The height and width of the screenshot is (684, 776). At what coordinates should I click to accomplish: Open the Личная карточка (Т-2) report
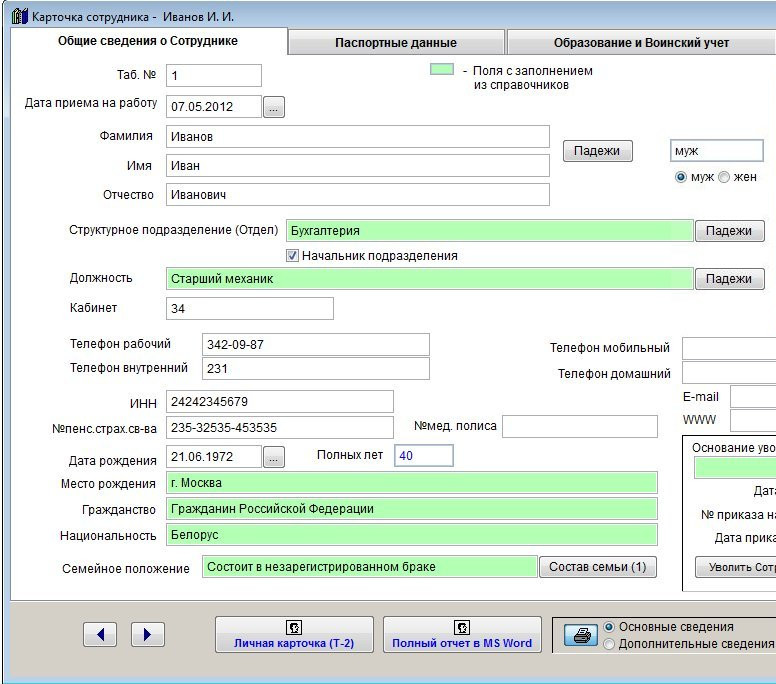(x=294, y=635)
